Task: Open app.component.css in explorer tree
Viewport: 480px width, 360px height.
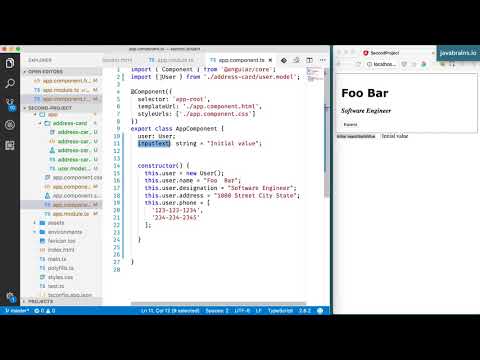Action: click(73, 178)
